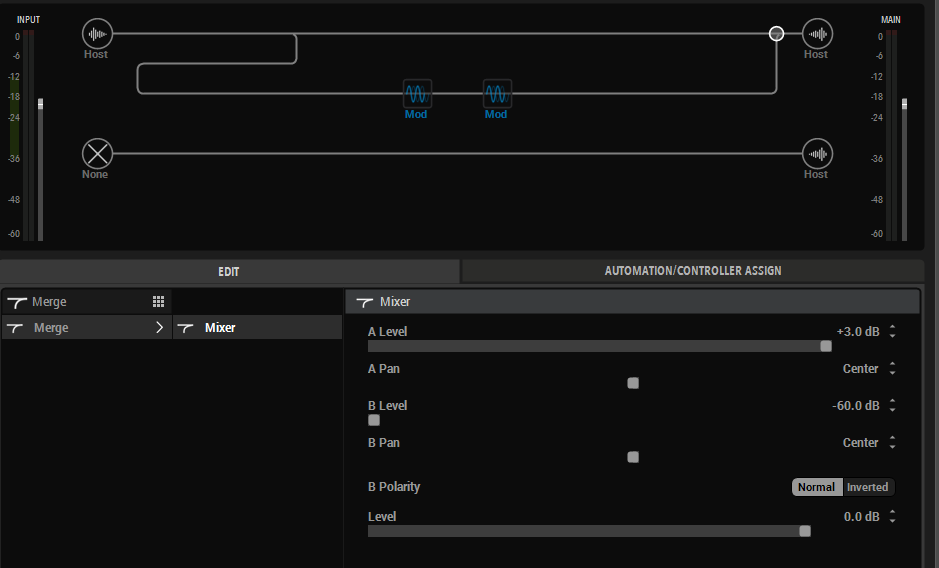The width and height of the screenshot is (939, 568).
Task: Select the first Mod effect block
Action: (x=417, y=94)
